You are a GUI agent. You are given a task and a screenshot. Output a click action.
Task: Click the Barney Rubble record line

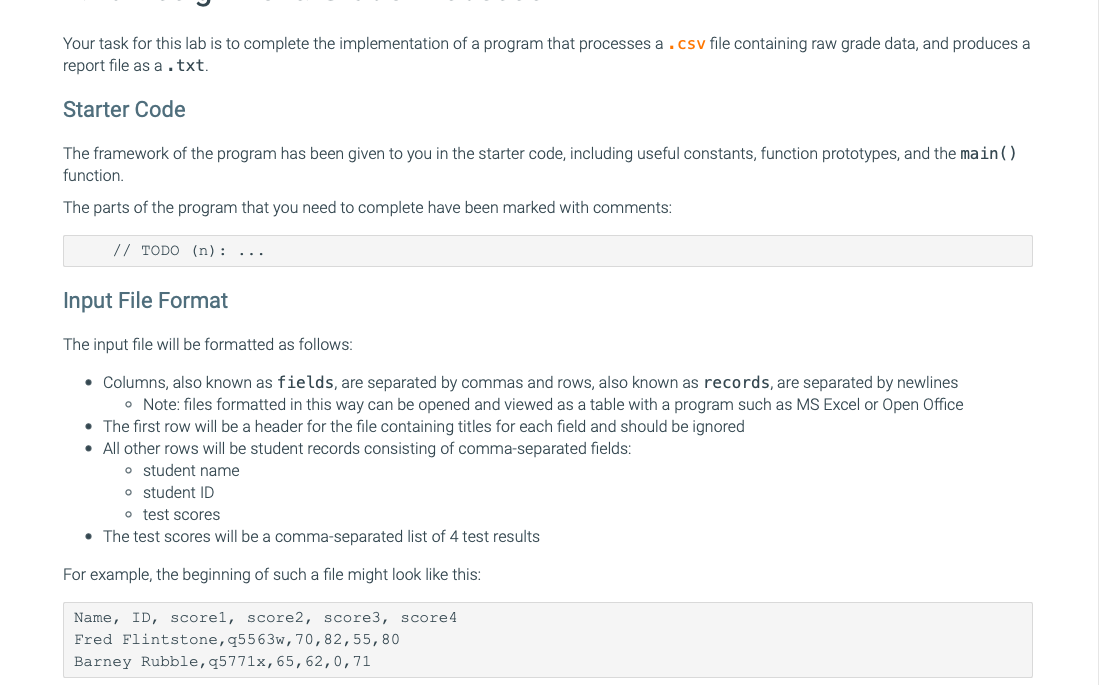point(222,662)
